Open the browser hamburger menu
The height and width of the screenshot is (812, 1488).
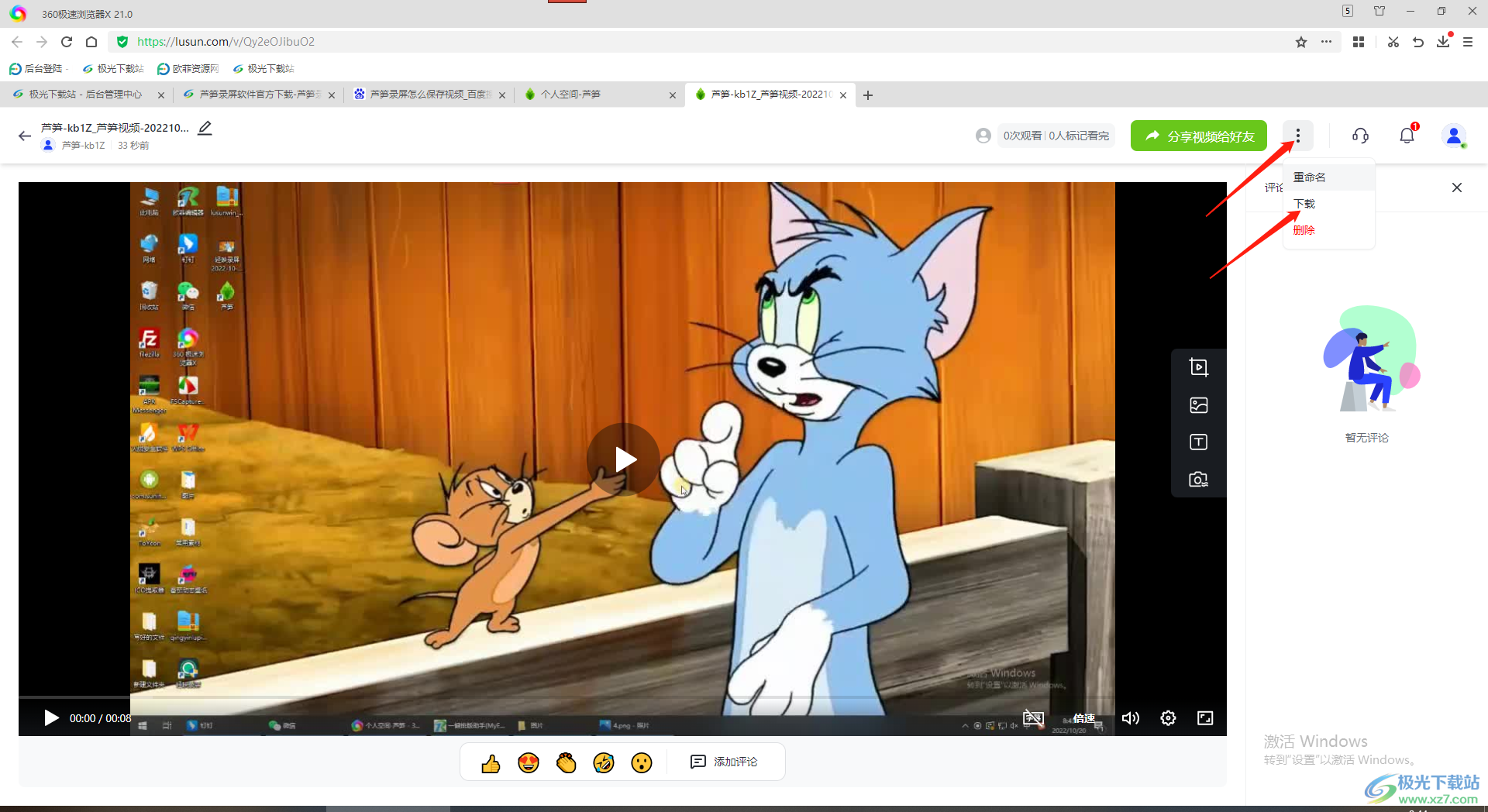[1468, 42]
